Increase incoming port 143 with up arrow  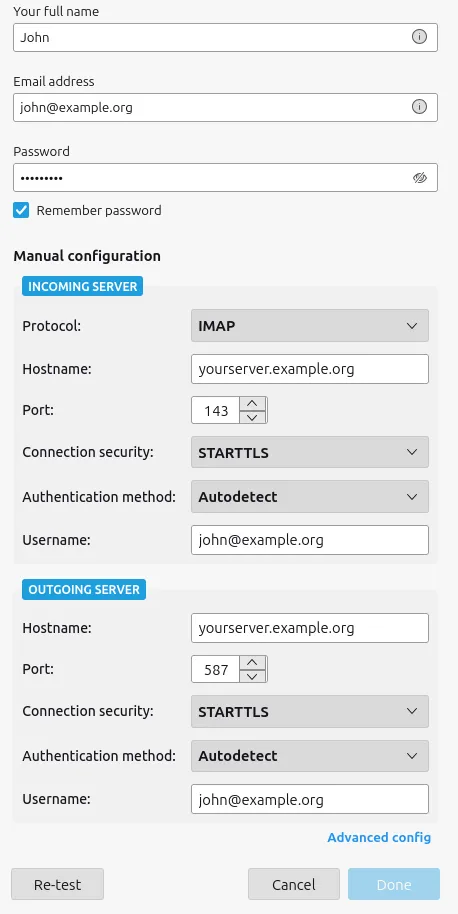252,403
